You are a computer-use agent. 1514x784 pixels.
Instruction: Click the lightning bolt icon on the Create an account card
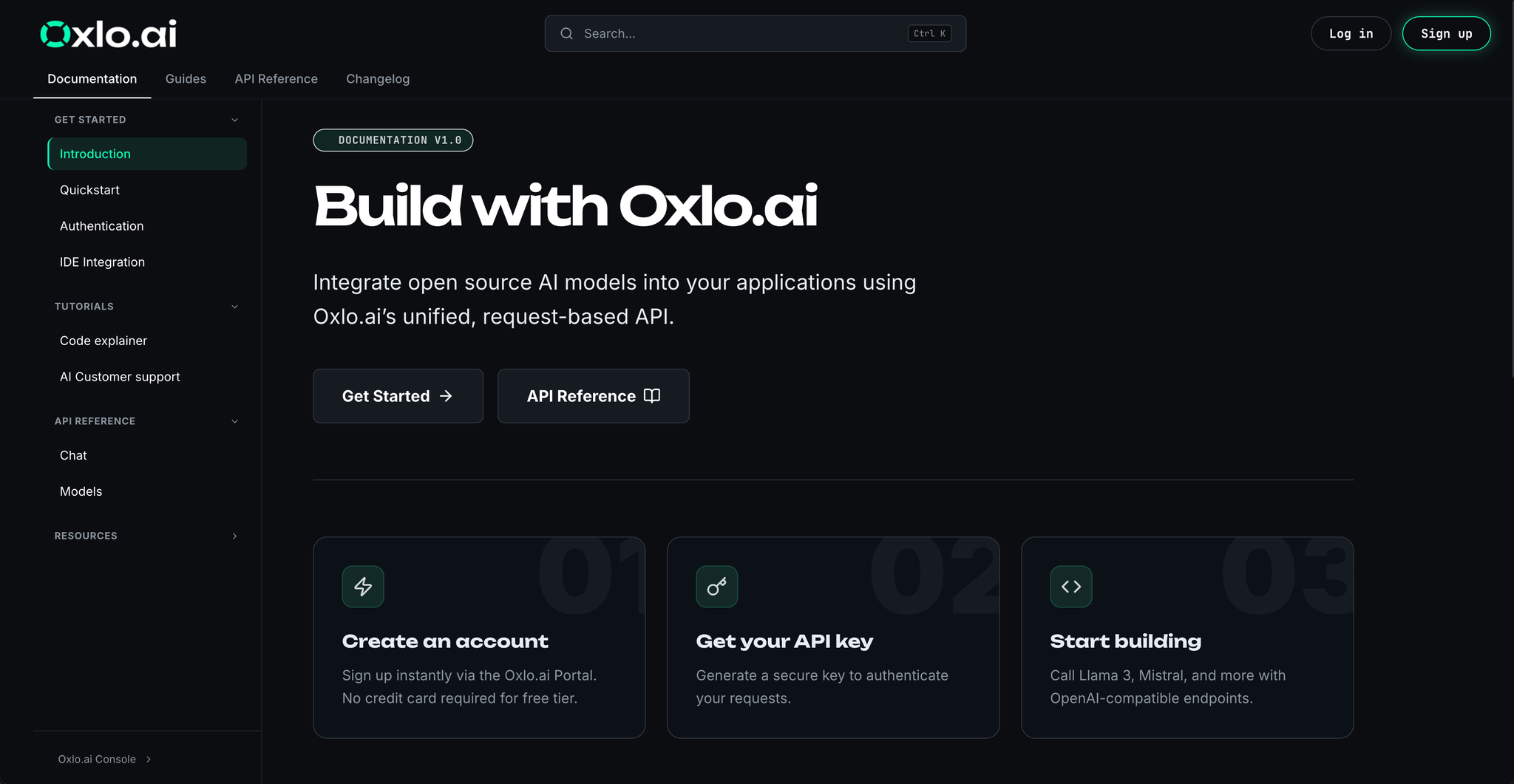click(362, 586)
